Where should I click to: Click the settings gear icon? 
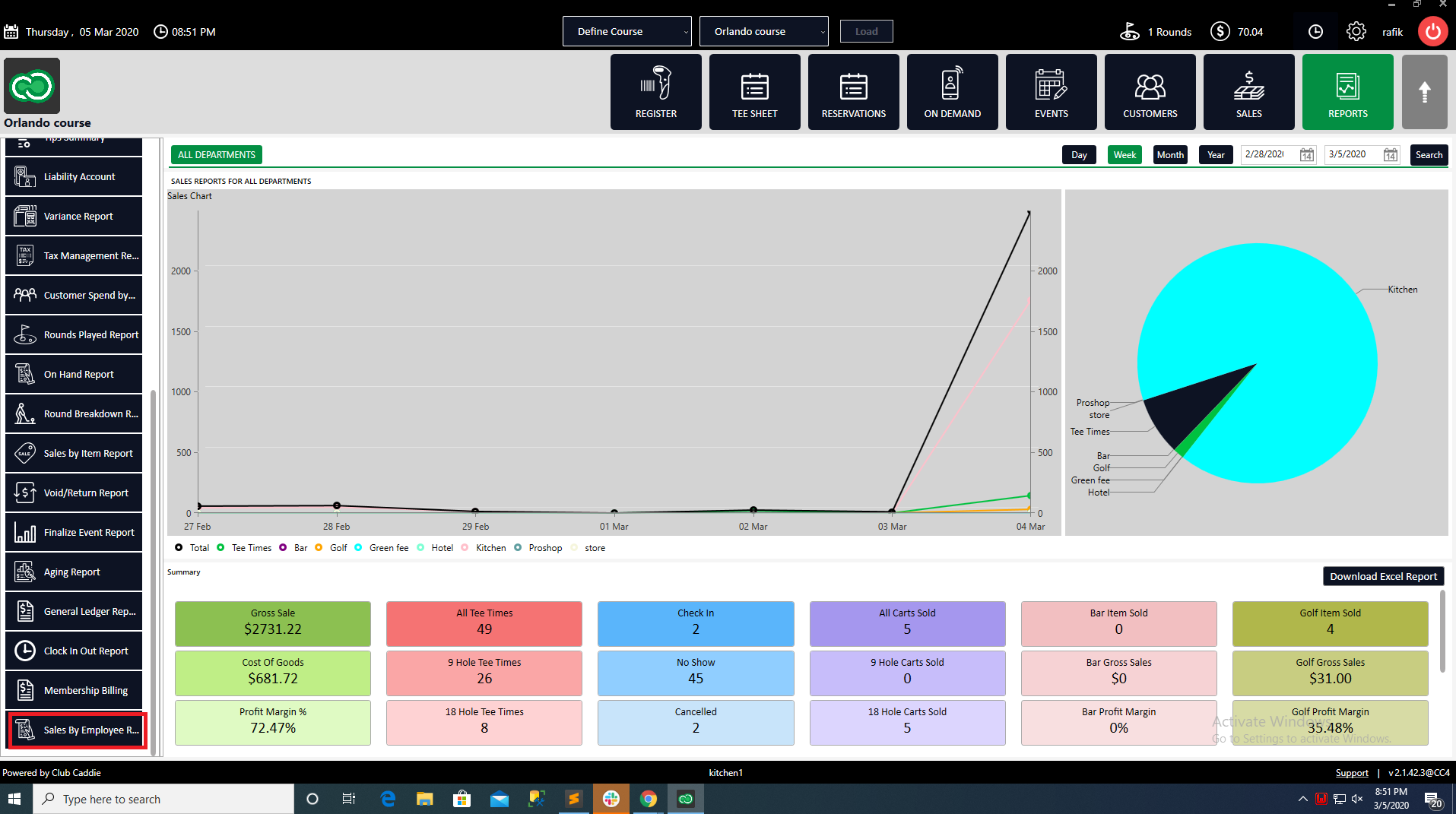pyautogui.click(x=1356, y=32)
